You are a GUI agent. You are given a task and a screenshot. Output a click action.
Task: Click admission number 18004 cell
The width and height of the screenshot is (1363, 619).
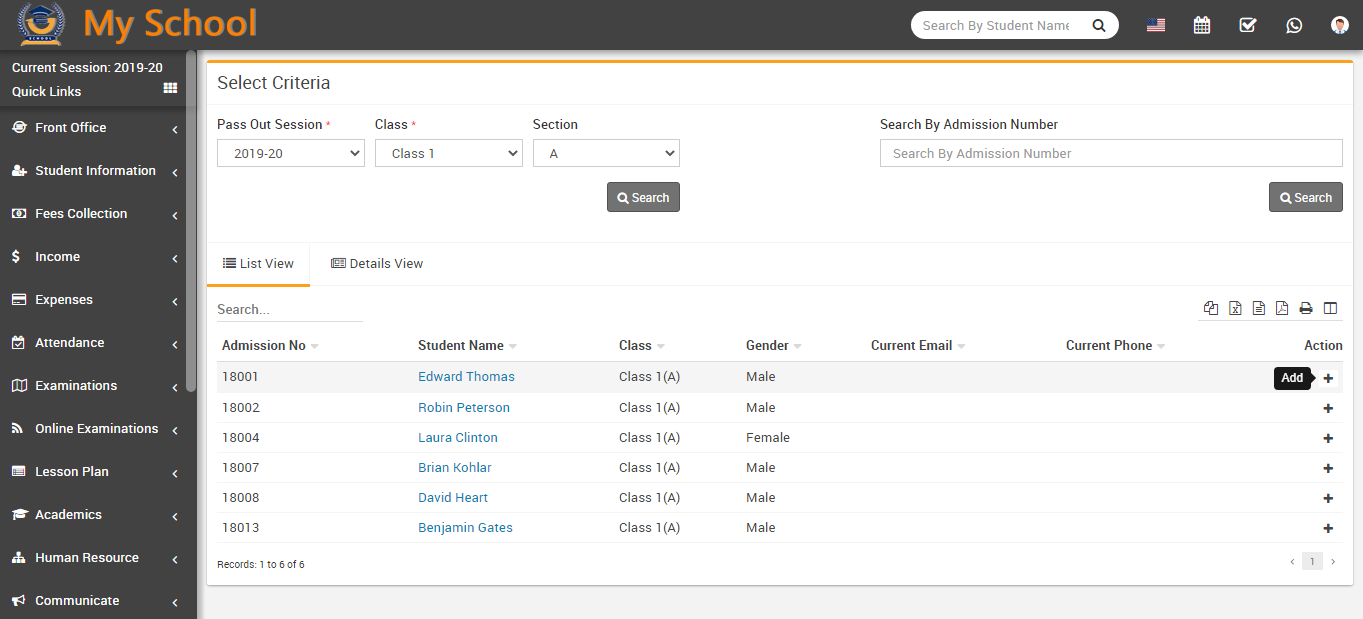pyautogui.click(x=240, y=438)
